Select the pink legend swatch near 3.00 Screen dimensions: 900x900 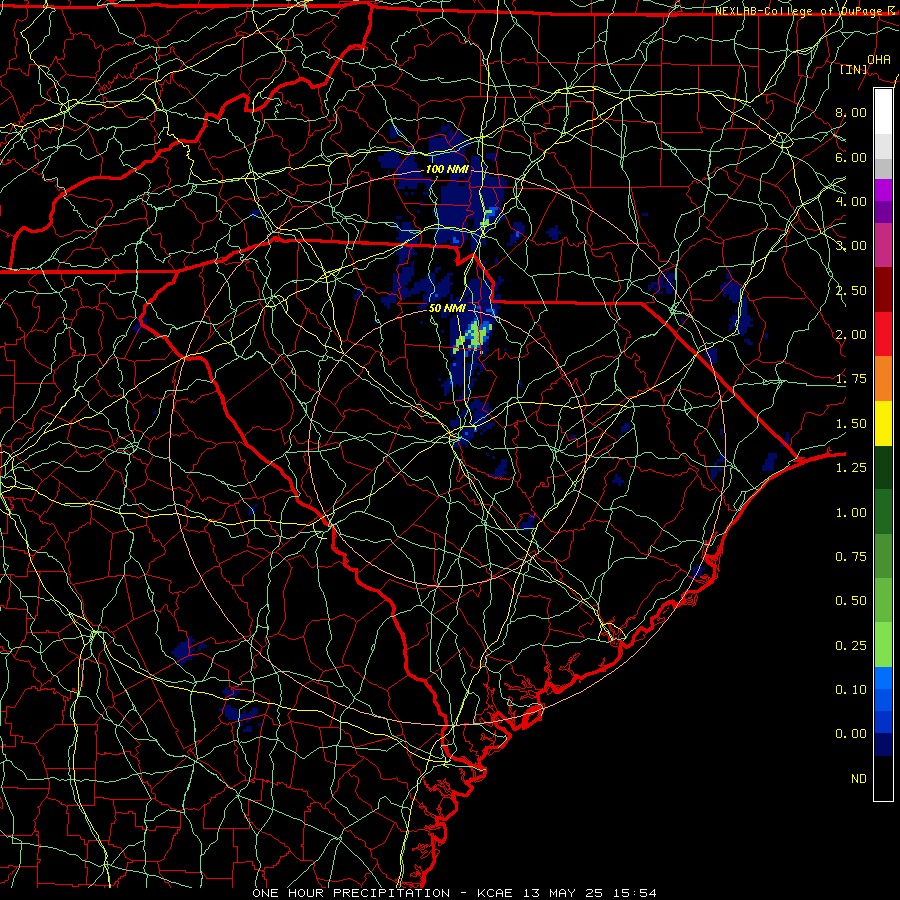(883, 245)
